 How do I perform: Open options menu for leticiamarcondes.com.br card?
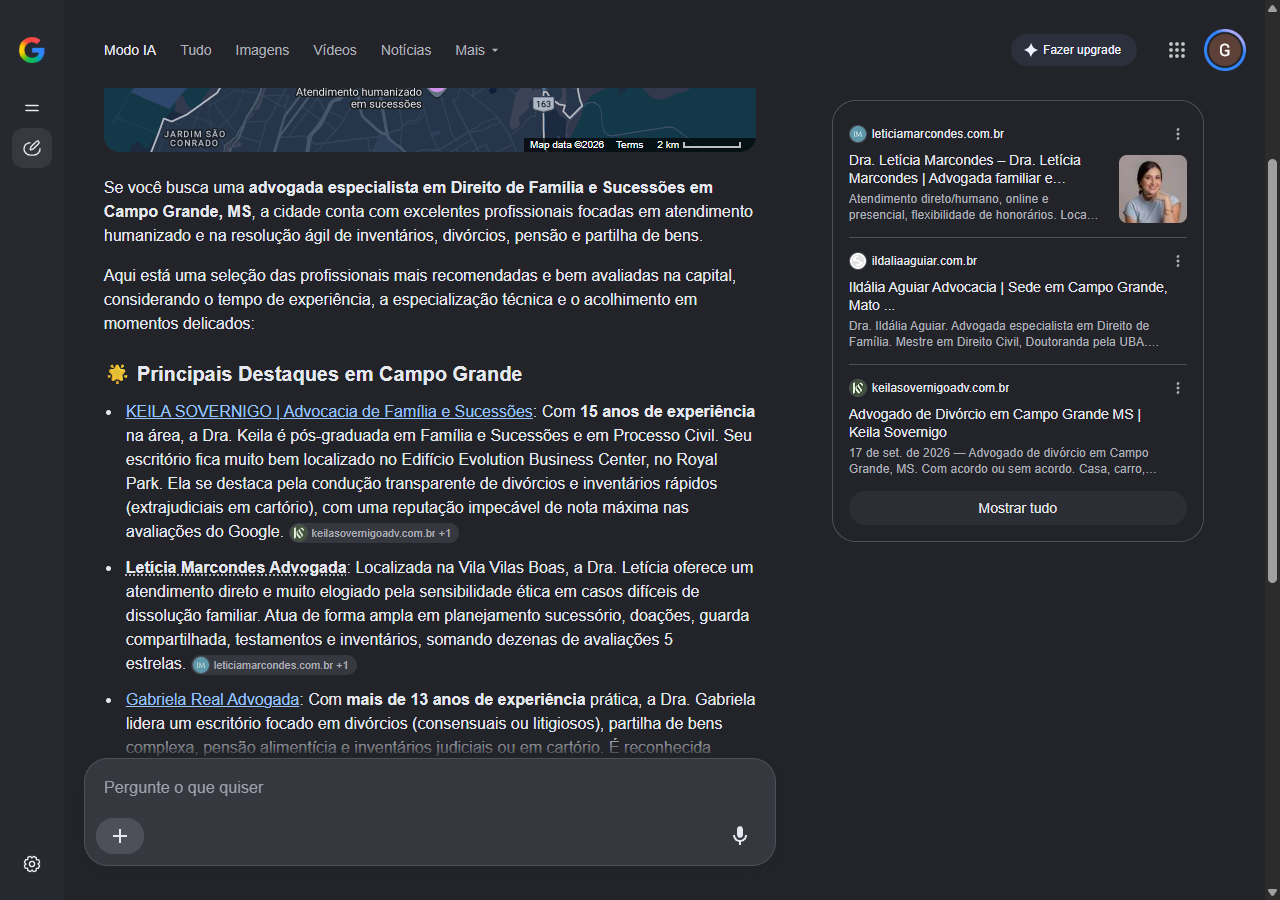(1178, 134)
